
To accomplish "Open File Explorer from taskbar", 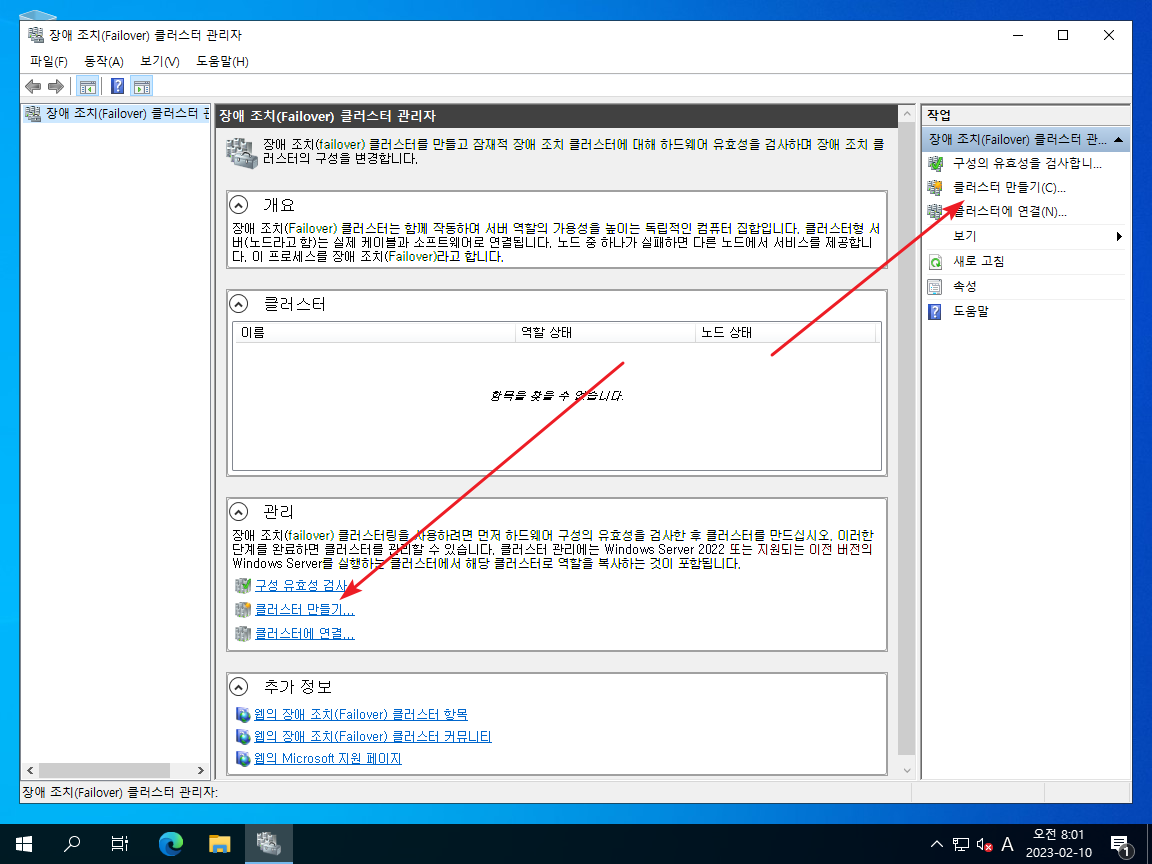I will (x=220, y=844).
